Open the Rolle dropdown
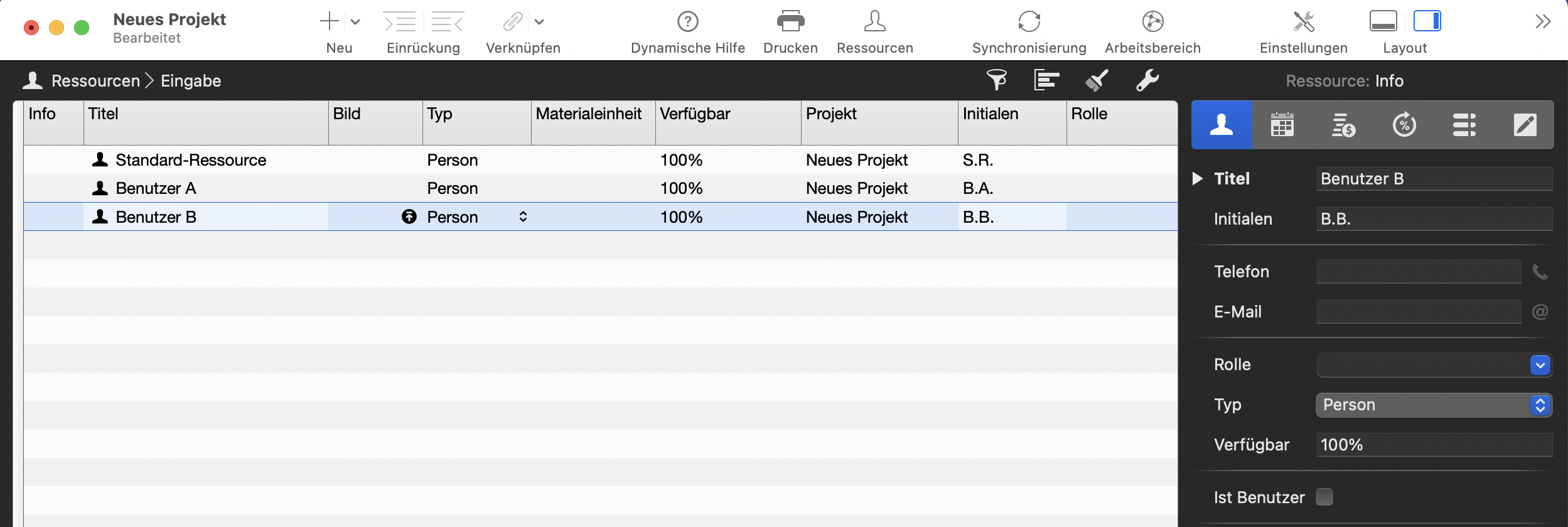The image size is (1568, 527). point(1539,365)
